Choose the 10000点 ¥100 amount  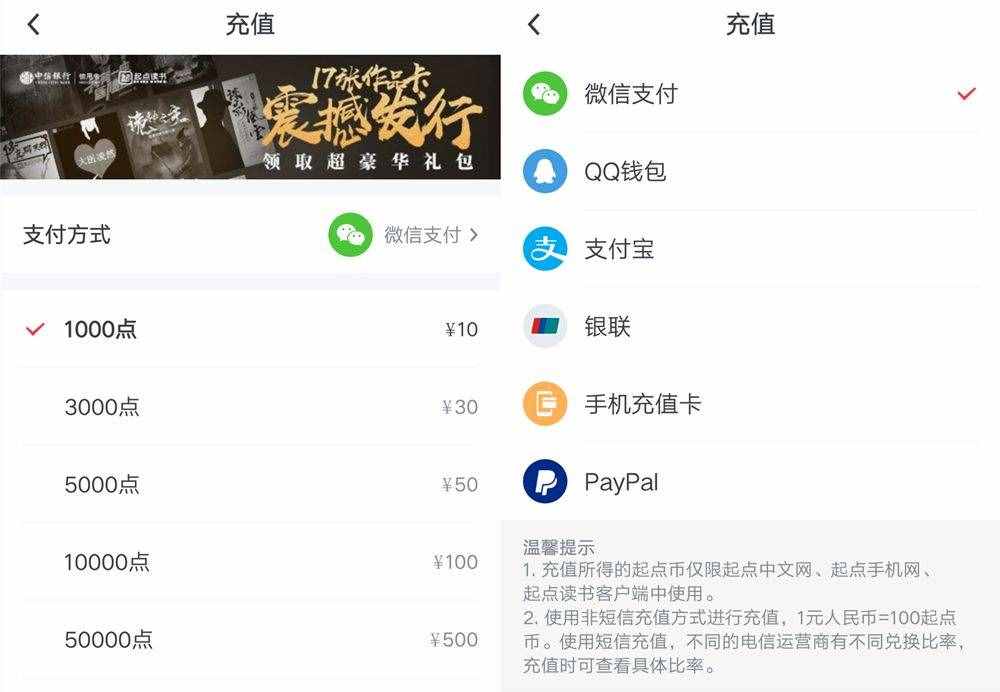click(250, 562)
